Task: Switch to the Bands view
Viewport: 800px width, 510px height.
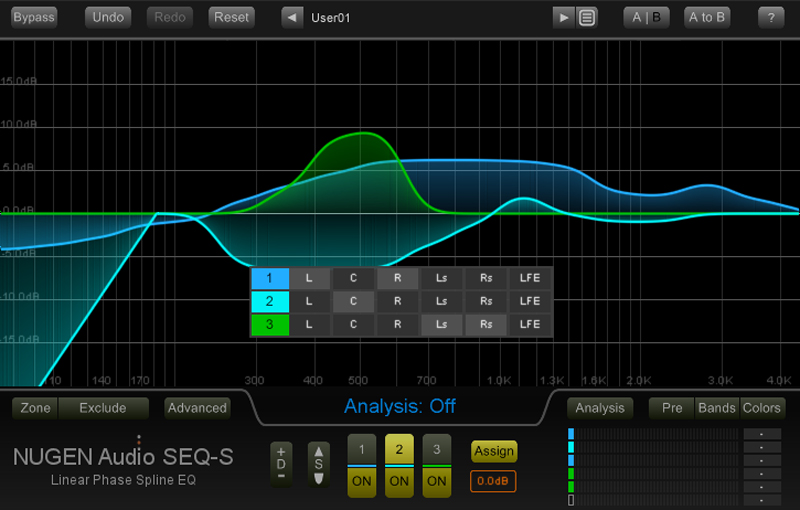Action: click(716, 408)
